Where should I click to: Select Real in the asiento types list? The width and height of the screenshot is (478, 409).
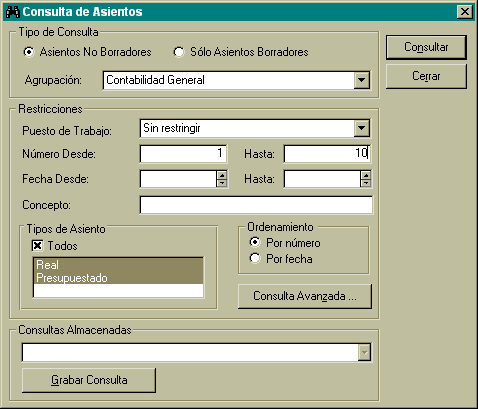(x=118, y=265)
